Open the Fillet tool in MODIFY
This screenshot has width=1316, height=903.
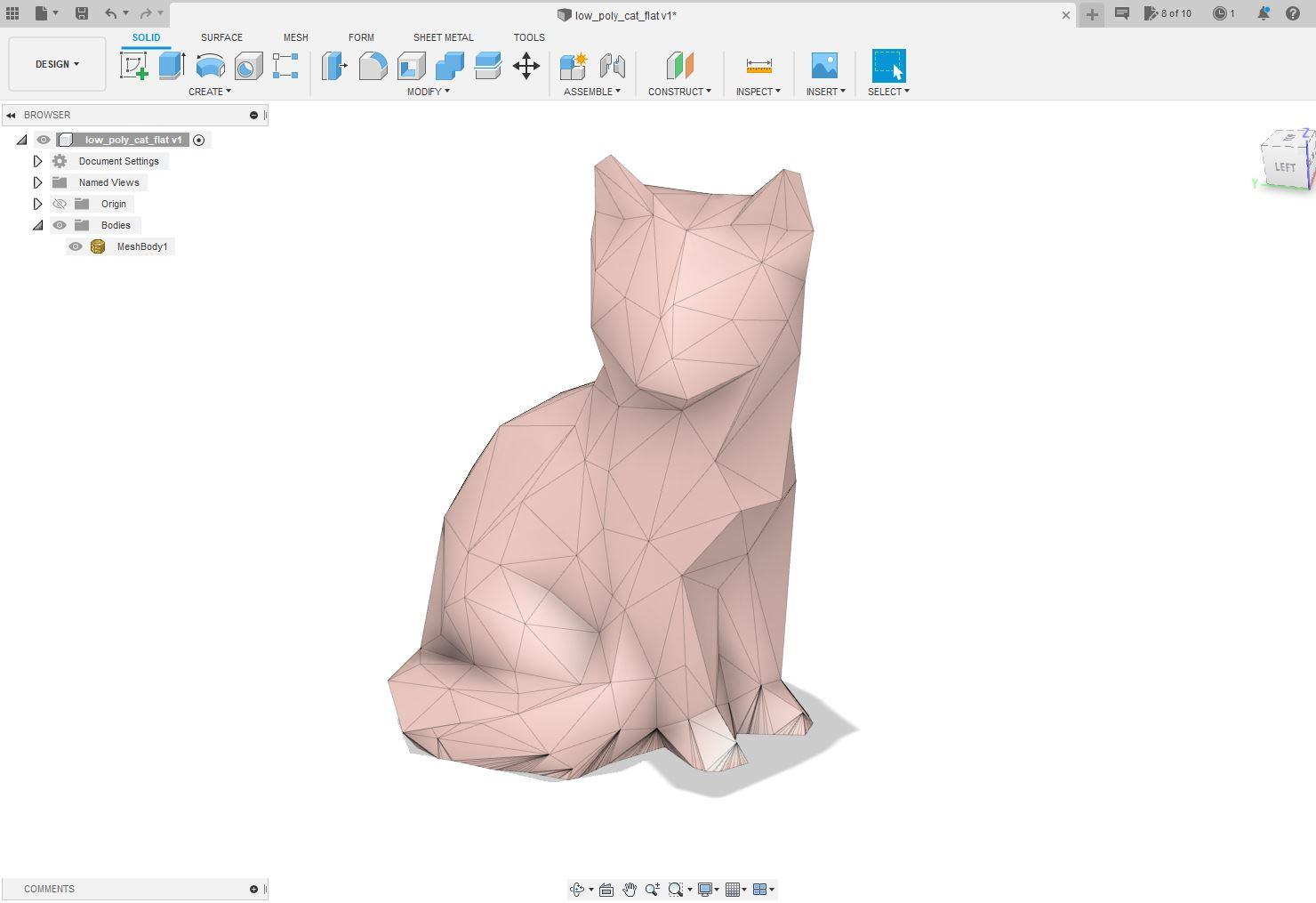point(373,66)
